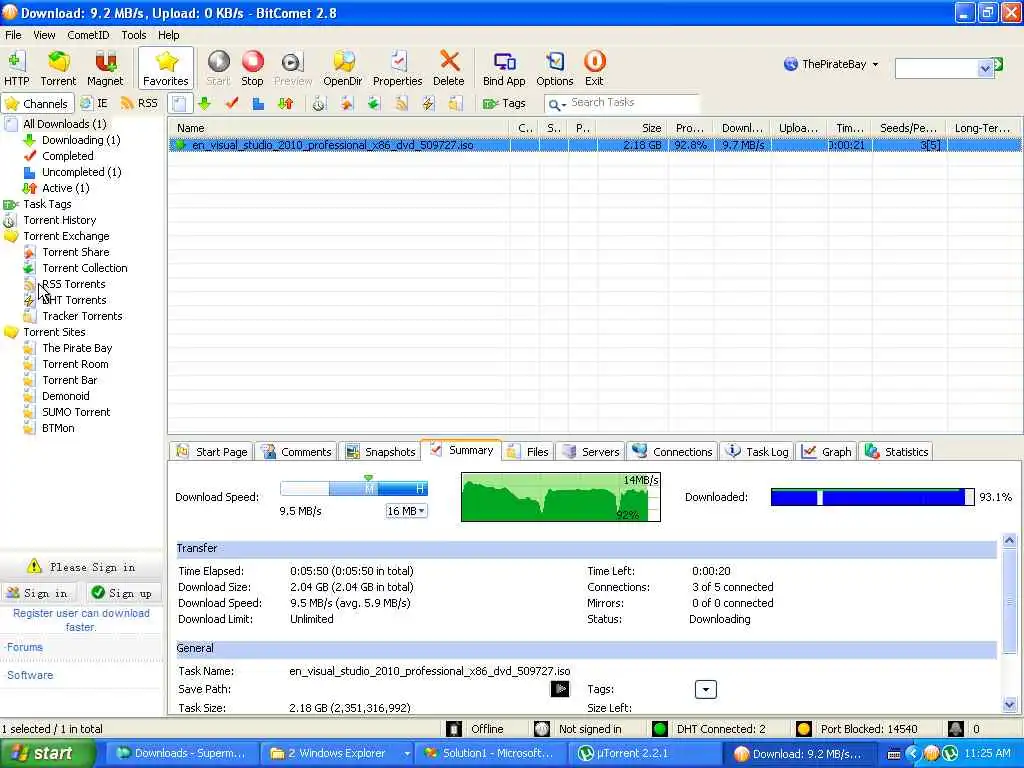
Task: Expand the toolbar search box dropdown arrow
Action: 985,68
